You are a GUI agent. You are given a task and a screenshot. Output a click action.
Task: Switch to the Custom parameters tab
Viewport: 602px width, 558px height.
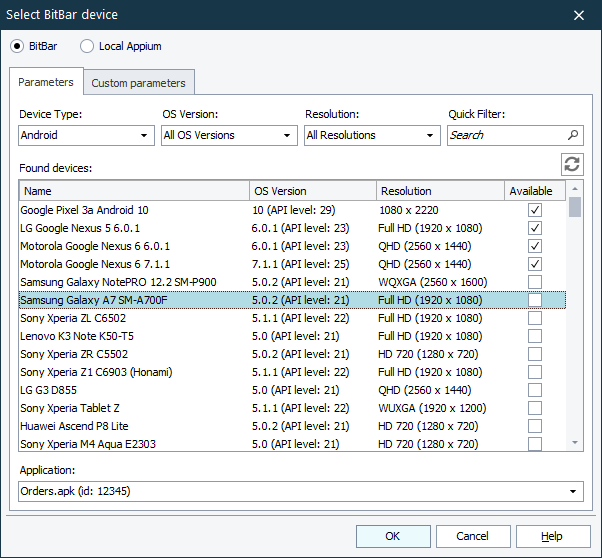(x=138, y=83)
